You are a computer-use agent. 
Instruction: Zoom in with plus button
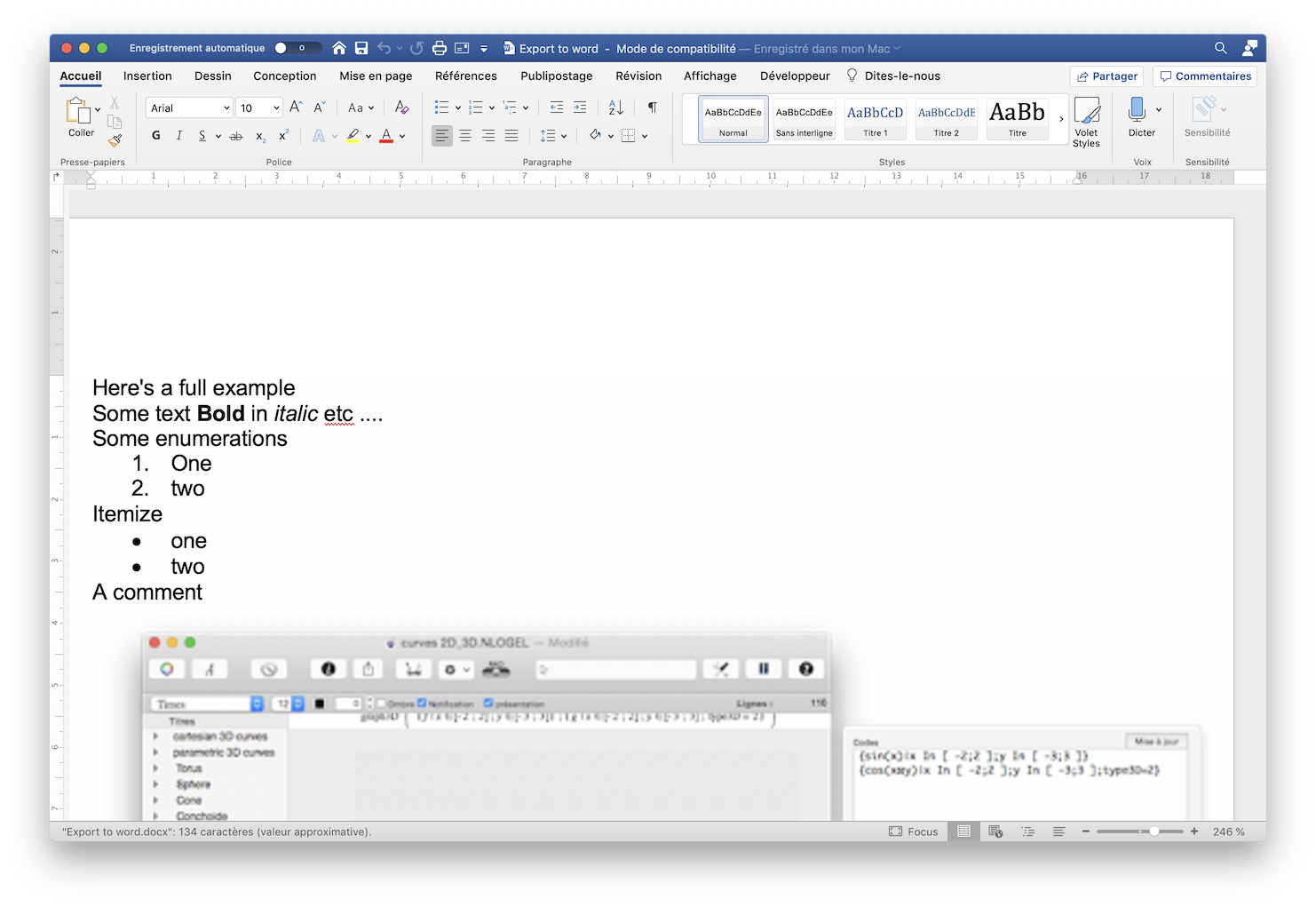pyautogui.click(x=1194, y=831)
